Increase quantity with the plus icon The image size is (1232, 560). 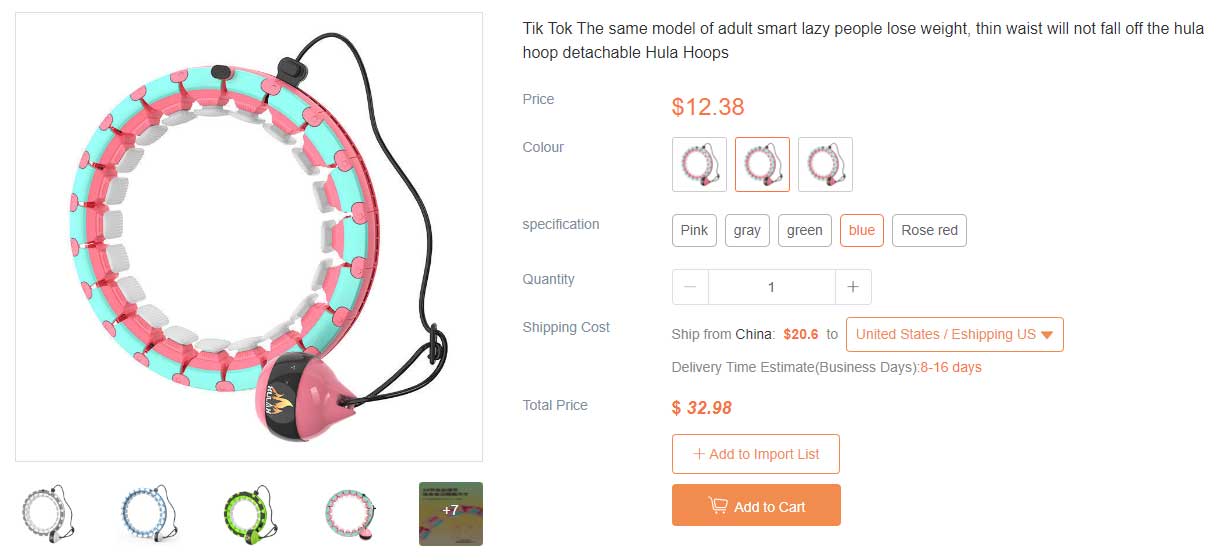[853, 287]
